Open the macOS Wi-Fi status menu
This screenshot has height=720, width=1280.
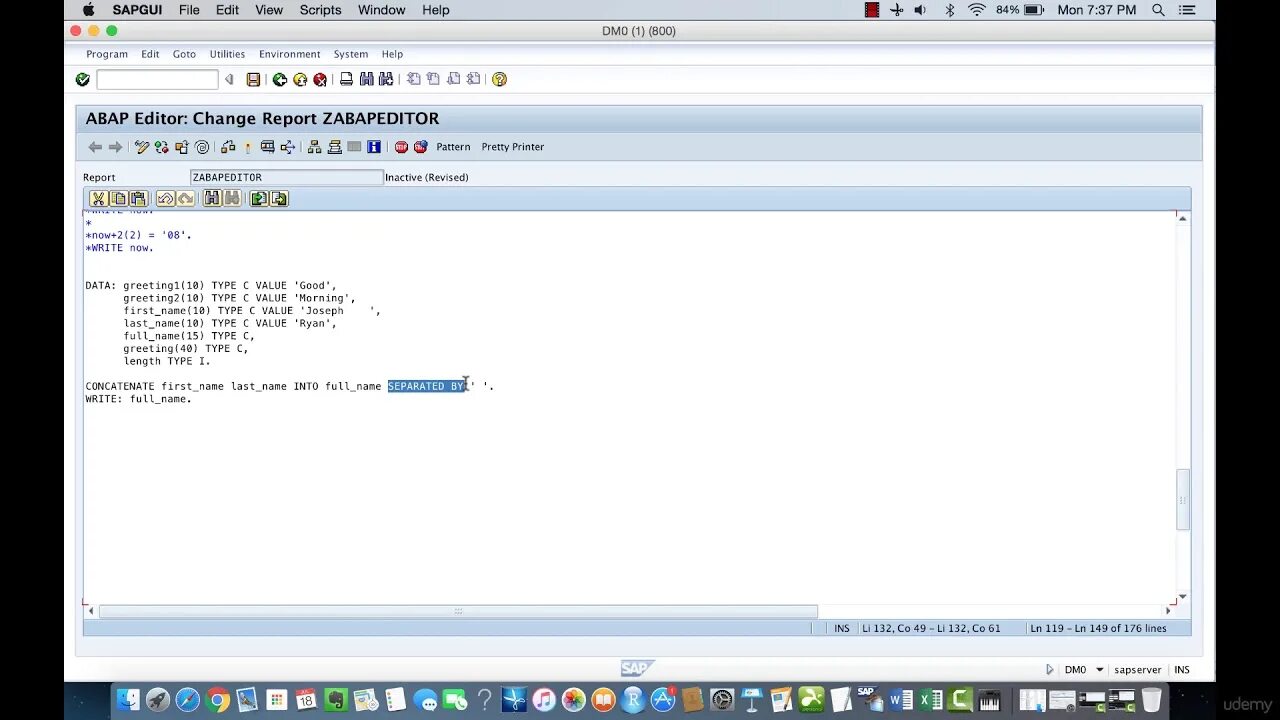coord(976,10)
